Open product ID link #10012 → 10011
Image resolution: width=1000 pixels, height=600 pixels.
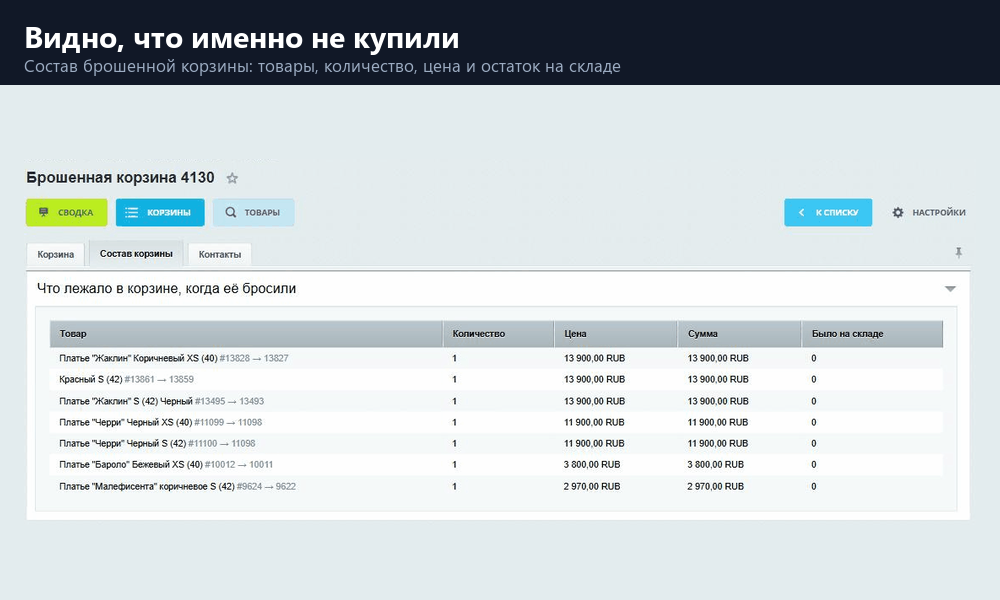tap(239, 464)
